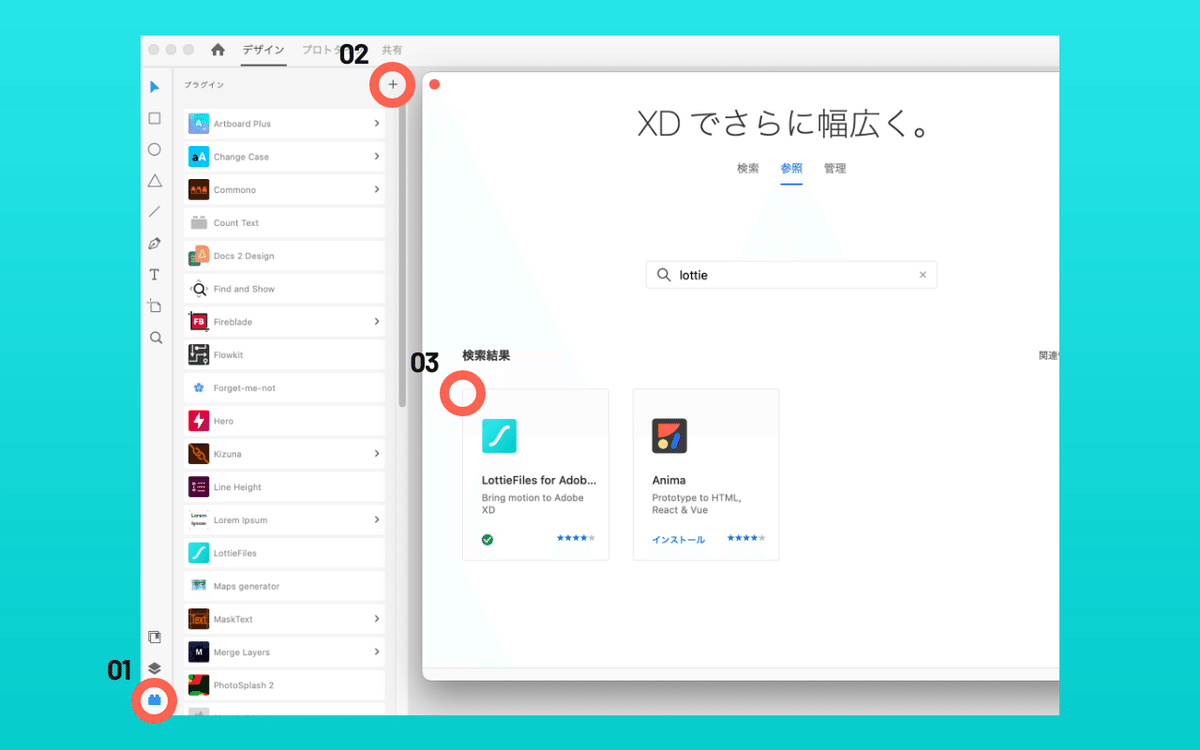Click the plus button to add plugins
The height and width of the screenshot is (750, 1200).
tap(393, 85)
